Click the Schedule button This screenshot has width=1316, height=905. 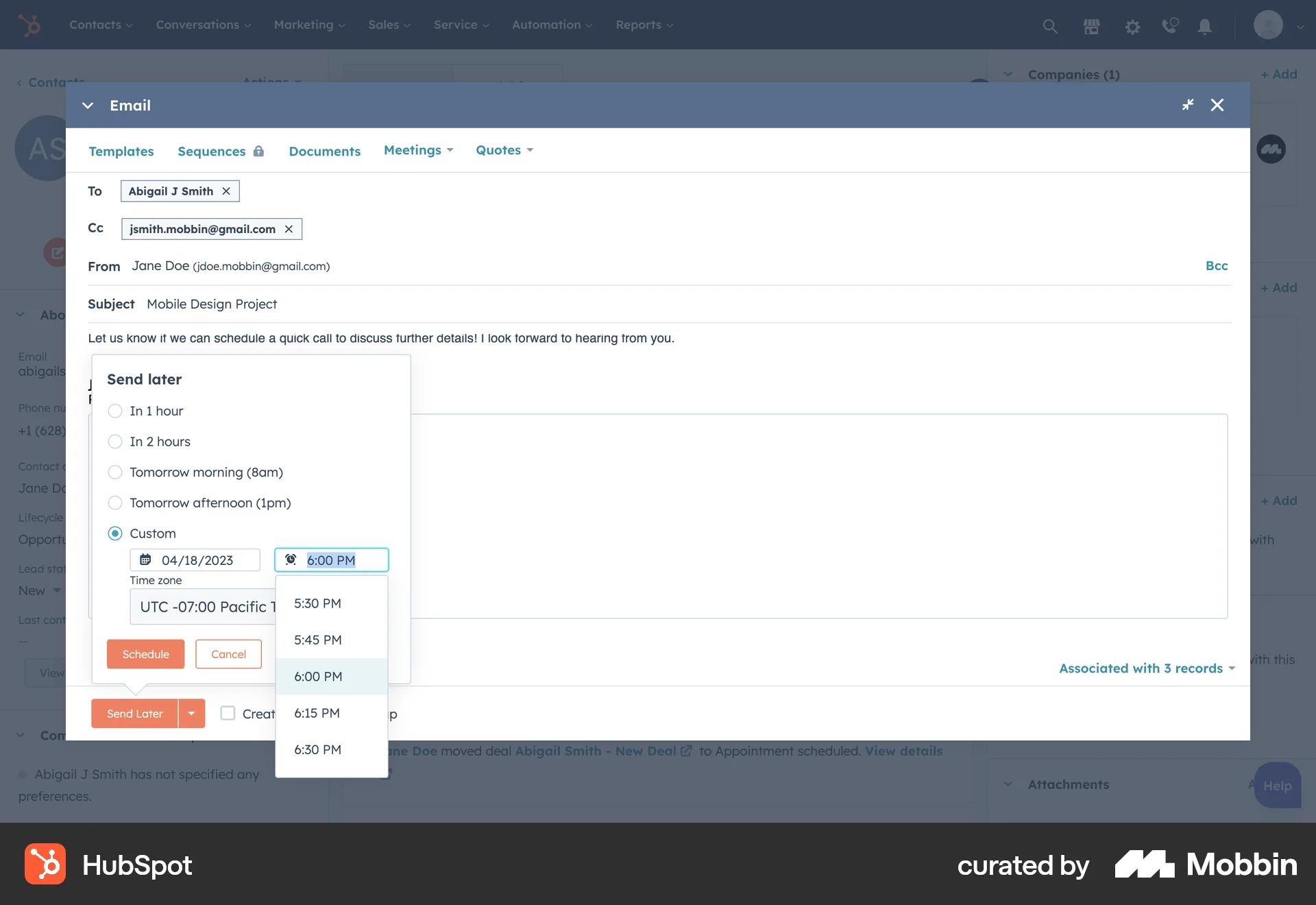[x=145, y=653]
